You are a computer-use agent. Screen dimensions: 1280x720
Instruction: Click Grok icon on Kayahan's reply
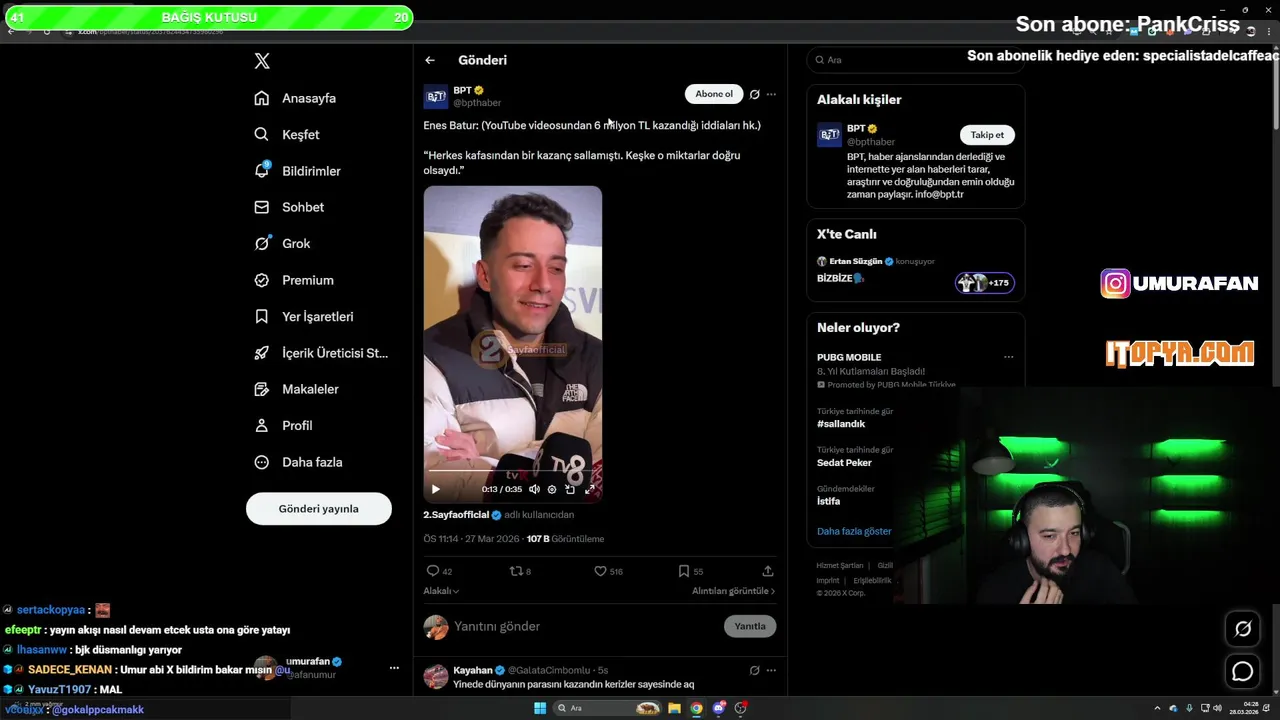coord(755,670)
